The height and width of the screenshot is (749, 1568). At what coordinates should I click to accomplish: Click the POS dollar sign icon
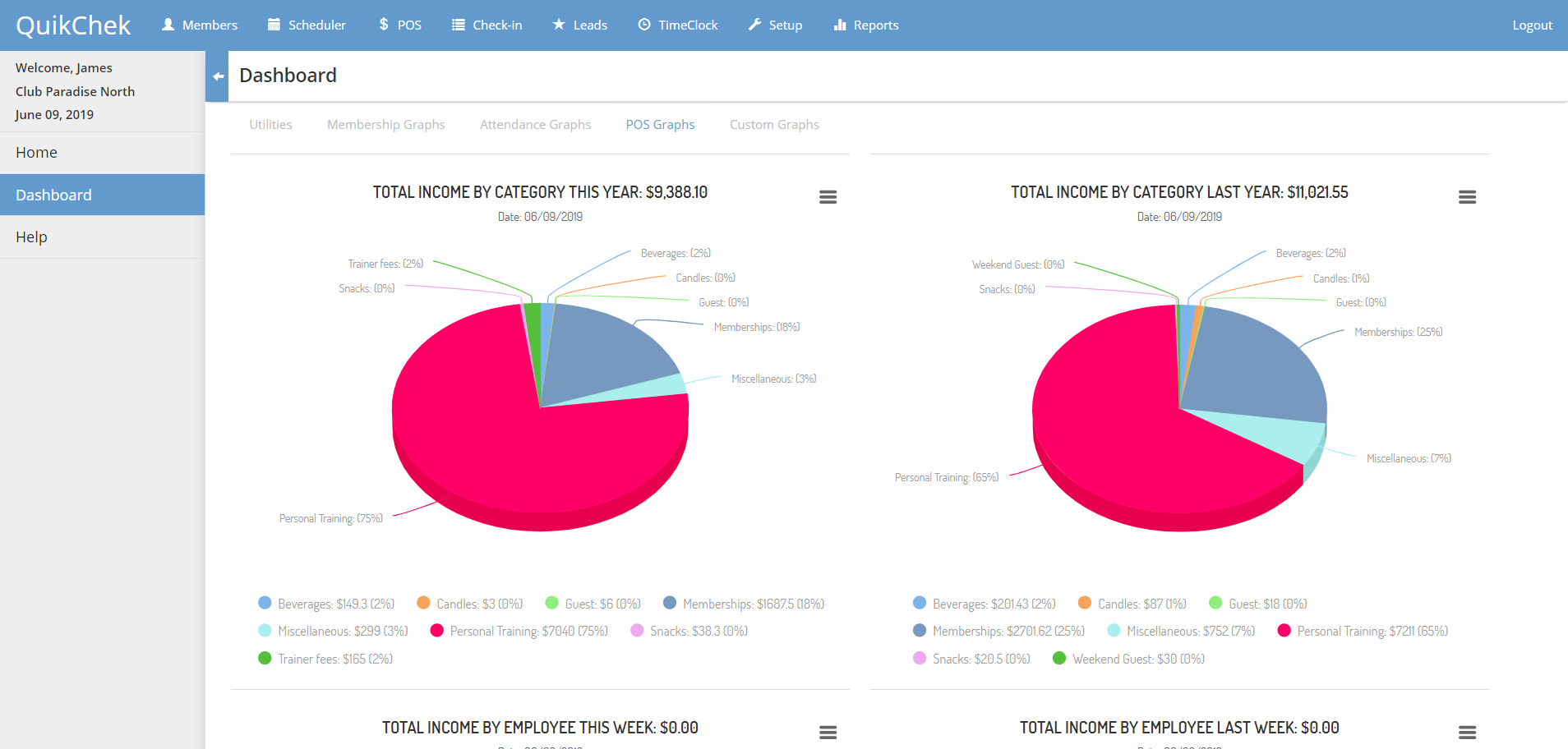[384, 25]
